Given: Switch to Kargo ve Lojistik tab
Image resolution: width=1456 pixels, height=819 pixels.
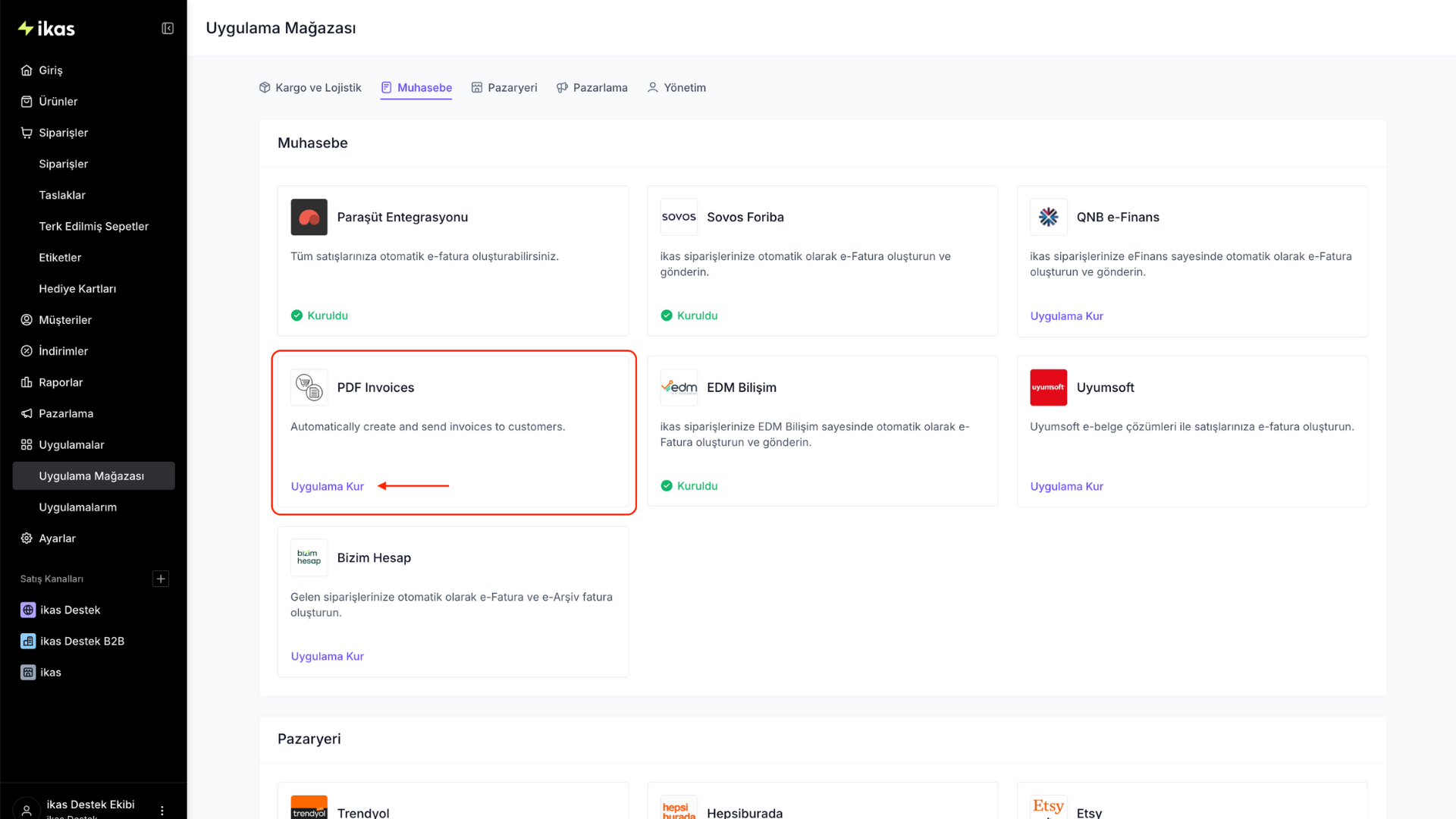Looking at the screenshot, I should pyautogui.click(x=310, y=88).
